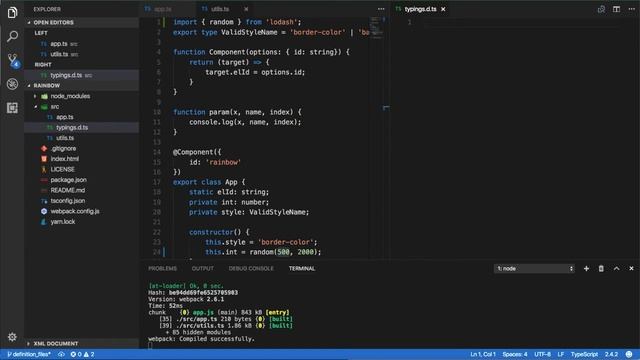
Task: Click the definition_files branch in status bar
Action: pos(29,354)
